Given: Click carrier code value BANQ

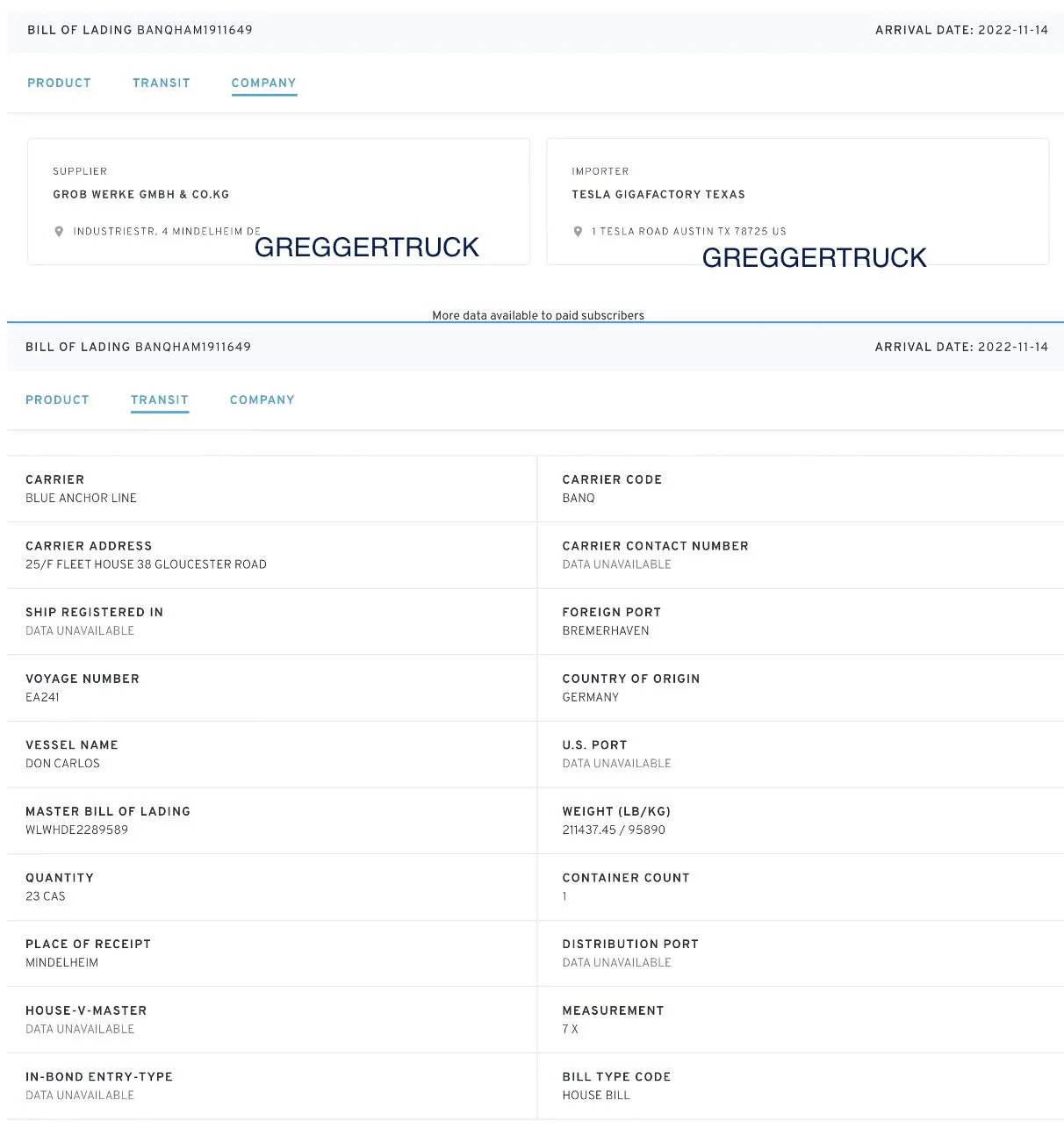Looking at the screenshot, I should pos(579,498).
